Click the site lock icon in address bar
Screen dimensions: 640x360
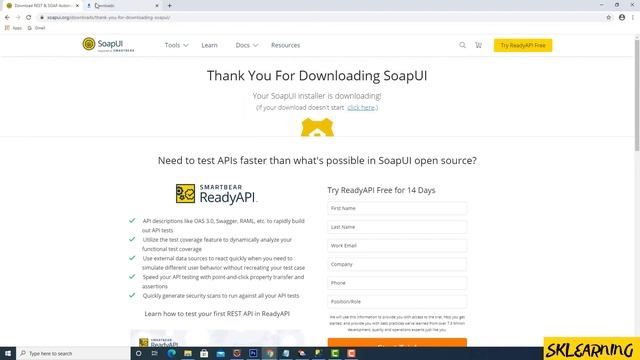click(x=42, y=18)
